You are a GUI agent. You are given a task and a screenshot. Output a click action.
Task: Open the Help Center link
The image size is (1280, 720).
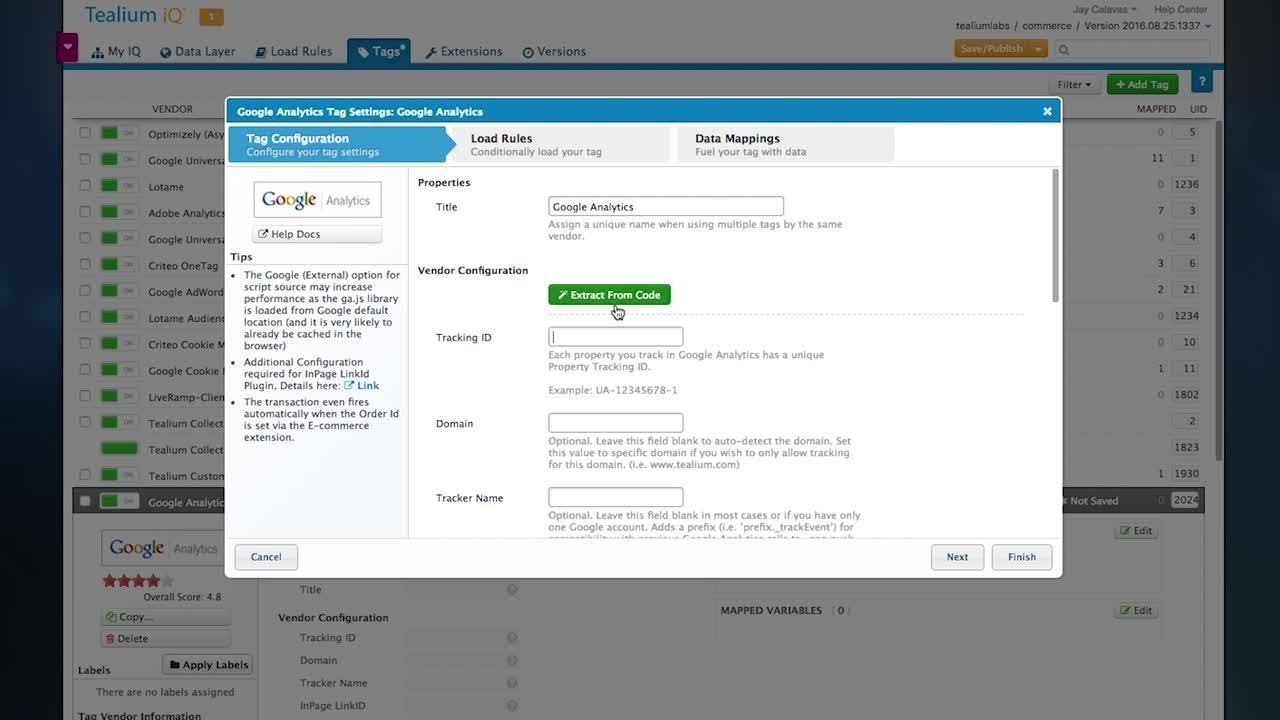coord(1180,9)
